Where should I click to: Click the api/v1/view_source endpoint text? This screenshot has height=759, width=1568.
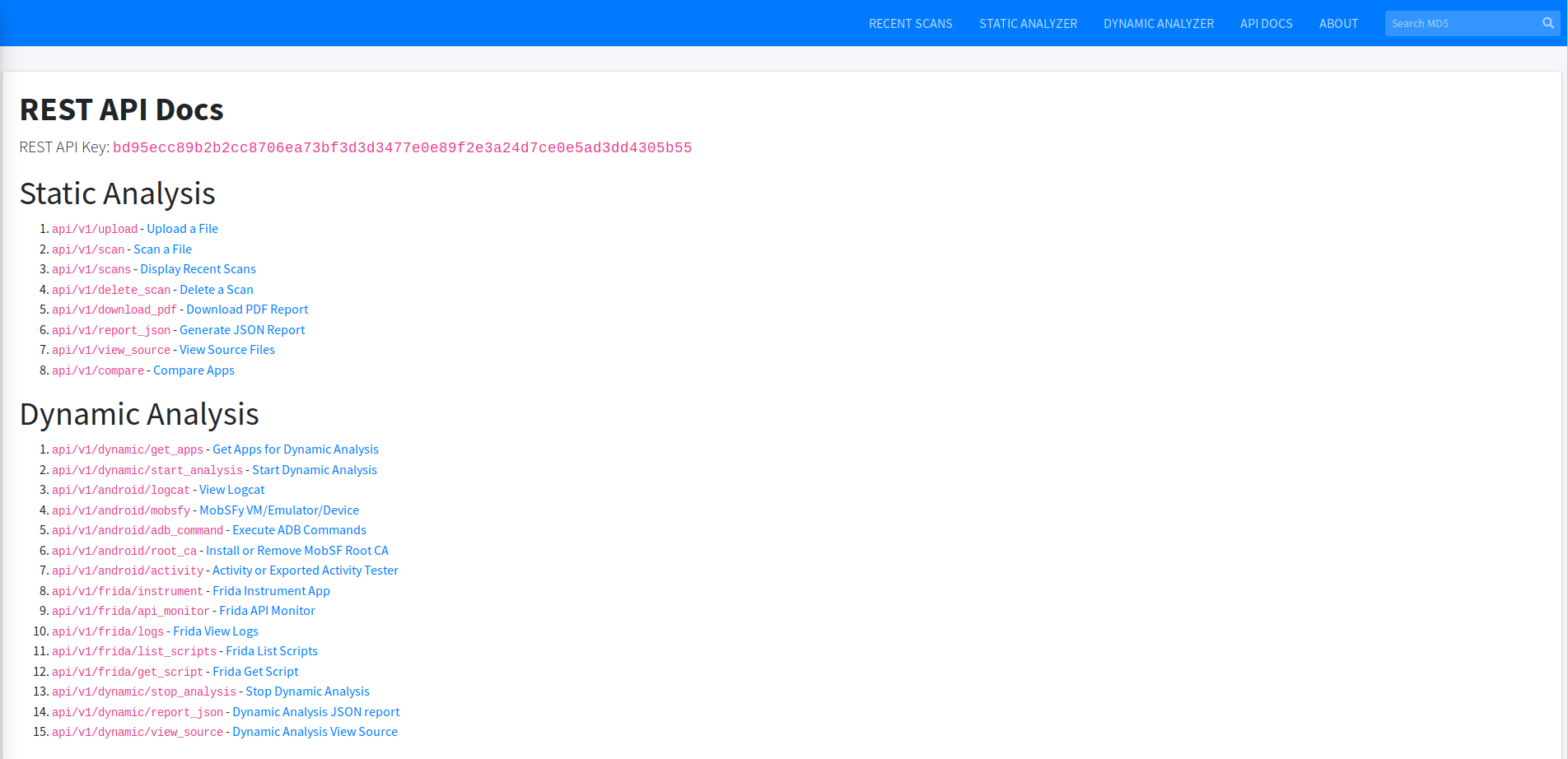[111, 350]
